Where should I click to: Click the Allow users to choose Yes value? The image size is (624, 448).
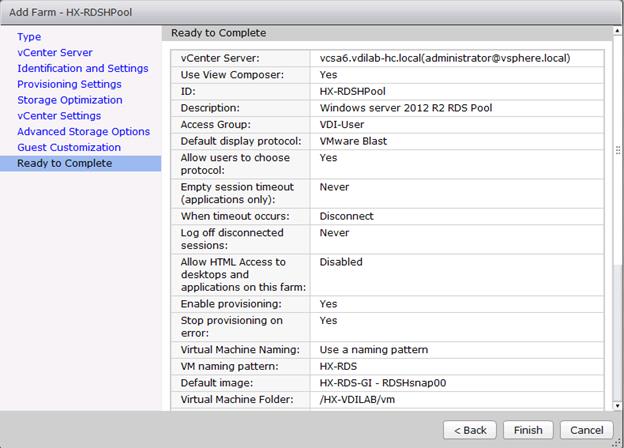coord(328,158)
